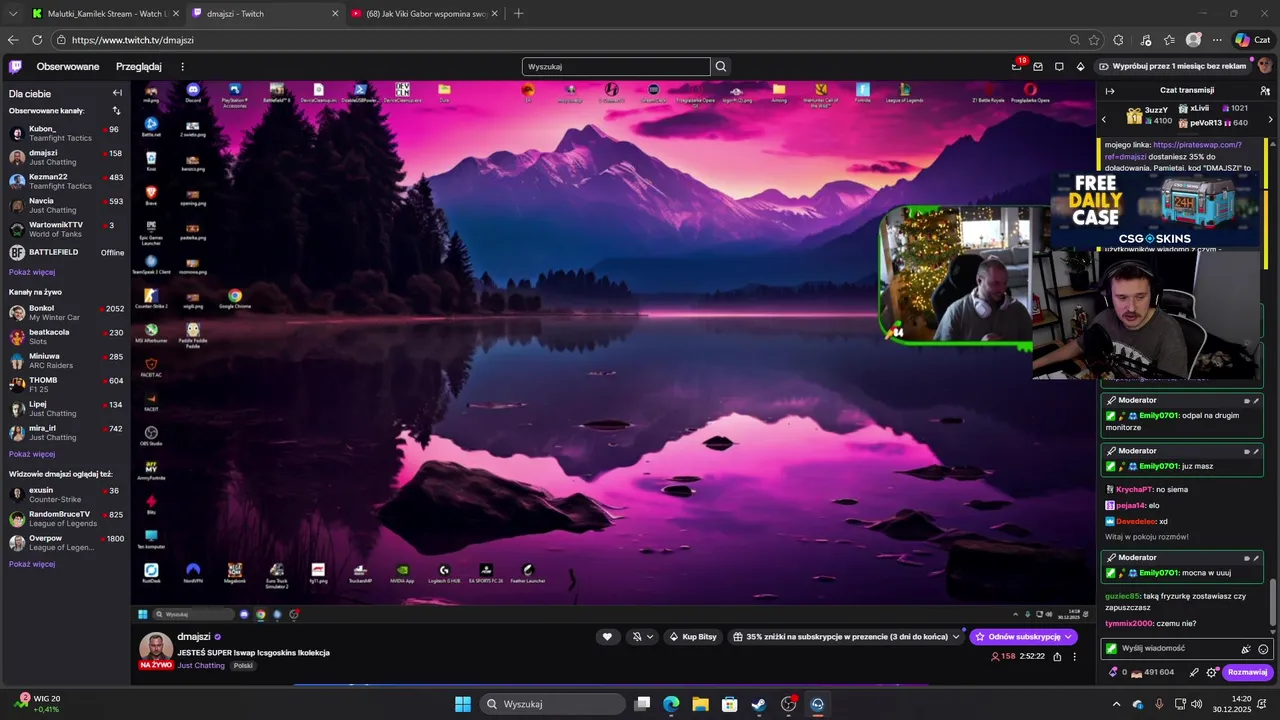Open a new browser tab with plus
The height and width of the screenshot is (720, 1280).
click(x=518, y=13)
